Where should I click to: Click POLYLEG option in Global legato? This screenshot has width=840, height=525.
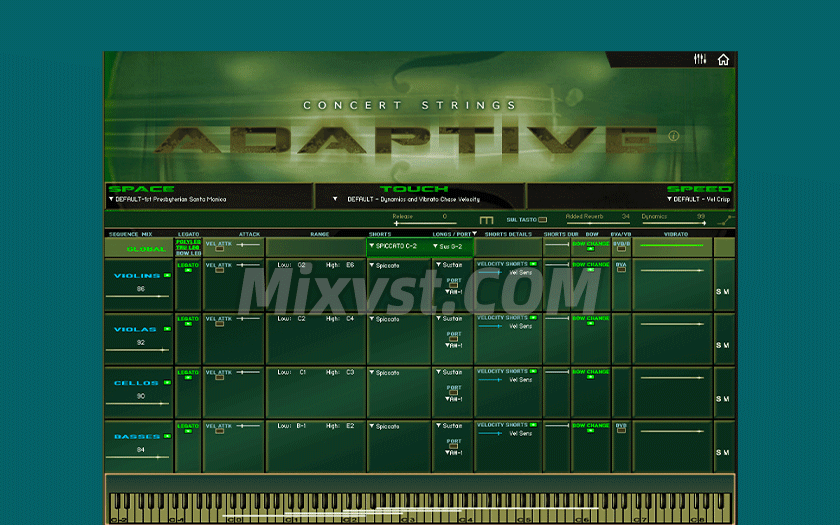click(x=188, y=242)
